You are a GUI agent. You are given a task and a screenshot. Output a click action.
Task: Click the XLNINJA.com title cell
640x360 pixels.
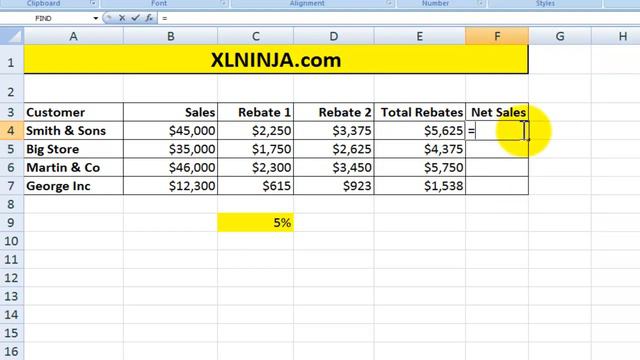(276, 60)
